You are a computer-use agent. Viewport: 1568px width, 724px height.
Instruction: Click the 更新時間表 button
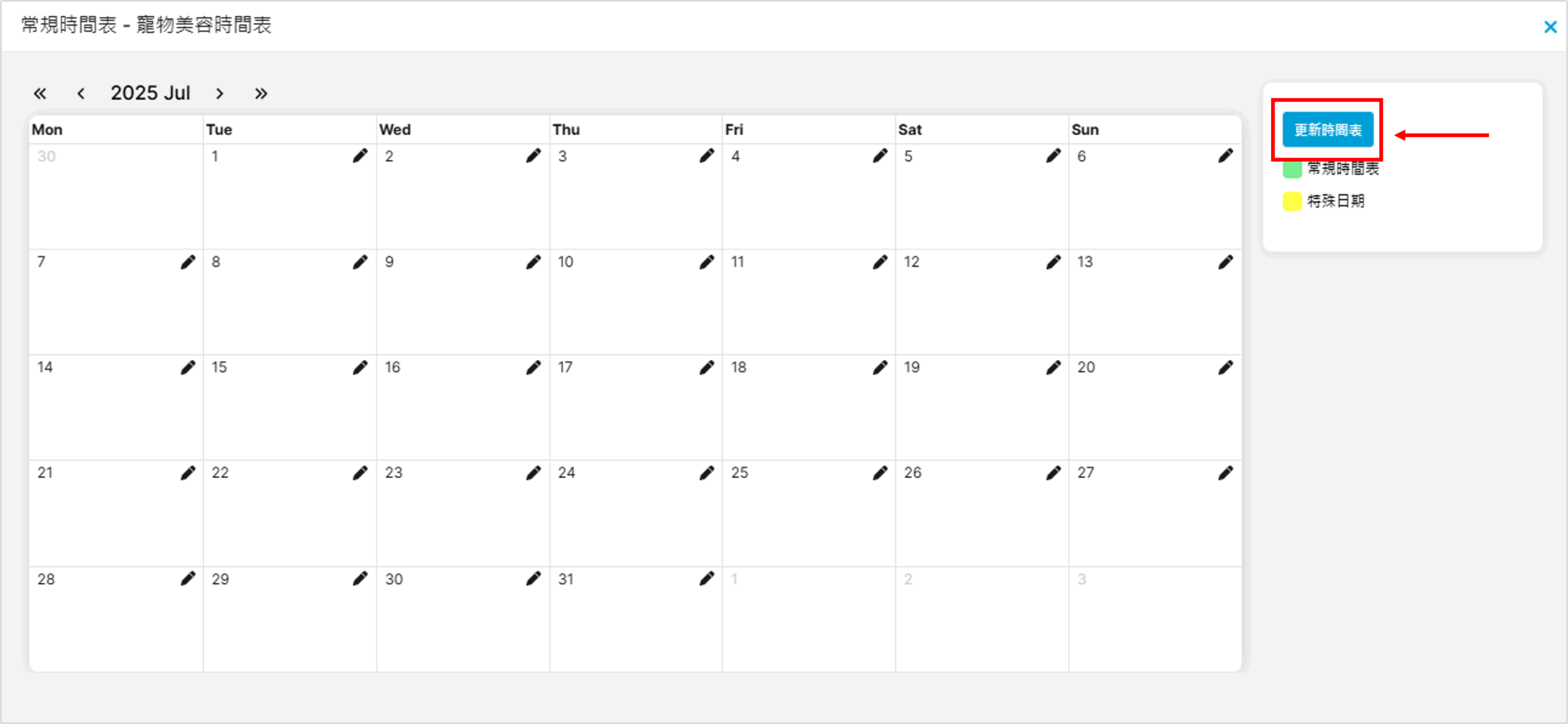coord(1327,130)
